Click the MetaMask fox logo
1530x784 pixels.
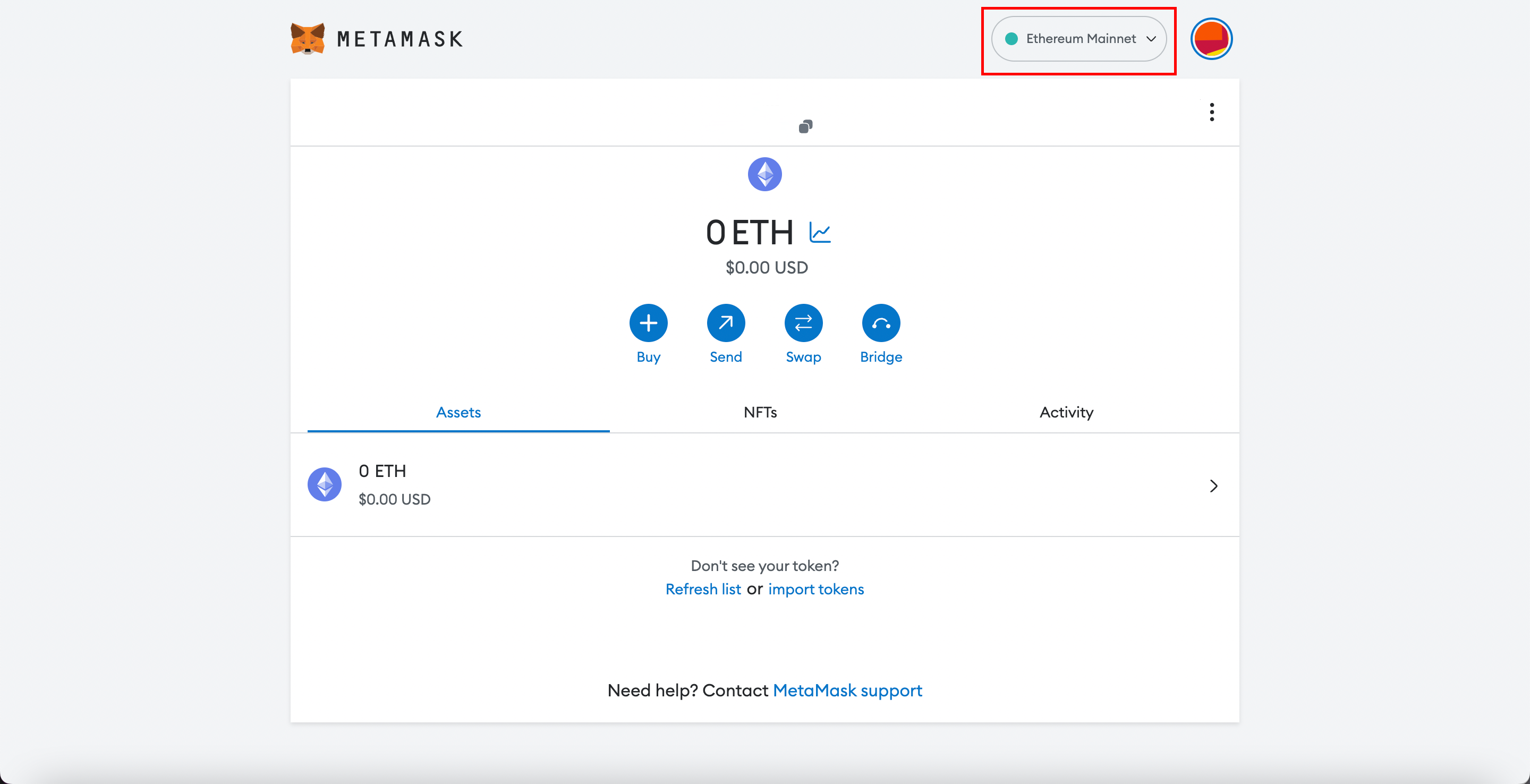[x=307, y=39]
